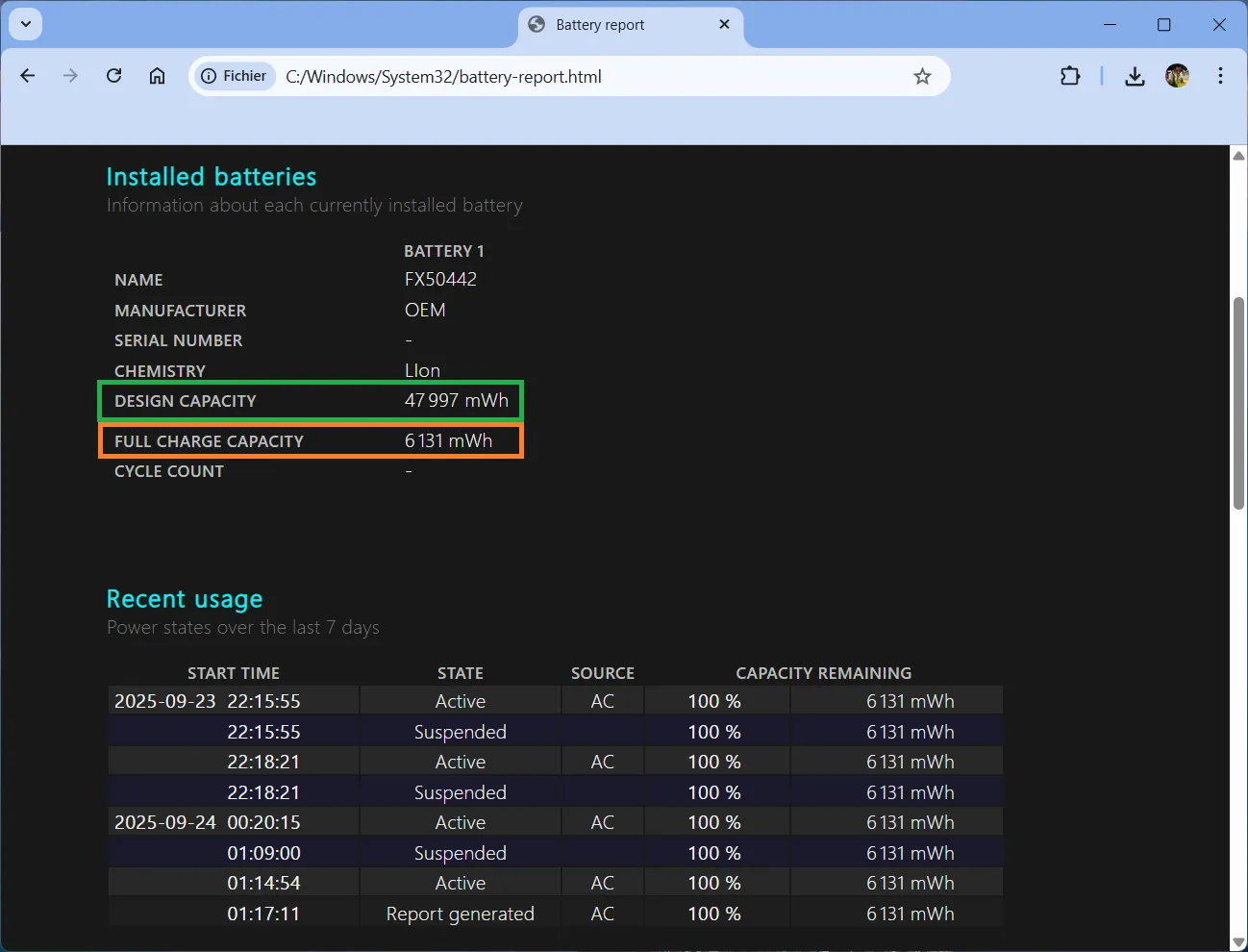Bookmark this page with the star icon
The width and height of the screenshot is (1248, 952).
click(922, 77)
